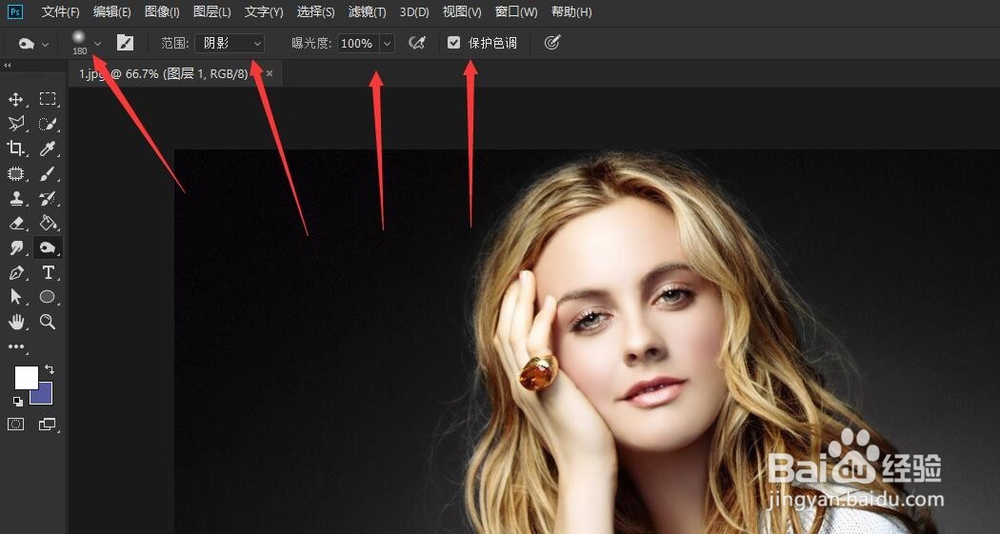Click the Photoshop Ps logo icon
1000x534 pixels.
coord(15,12)
